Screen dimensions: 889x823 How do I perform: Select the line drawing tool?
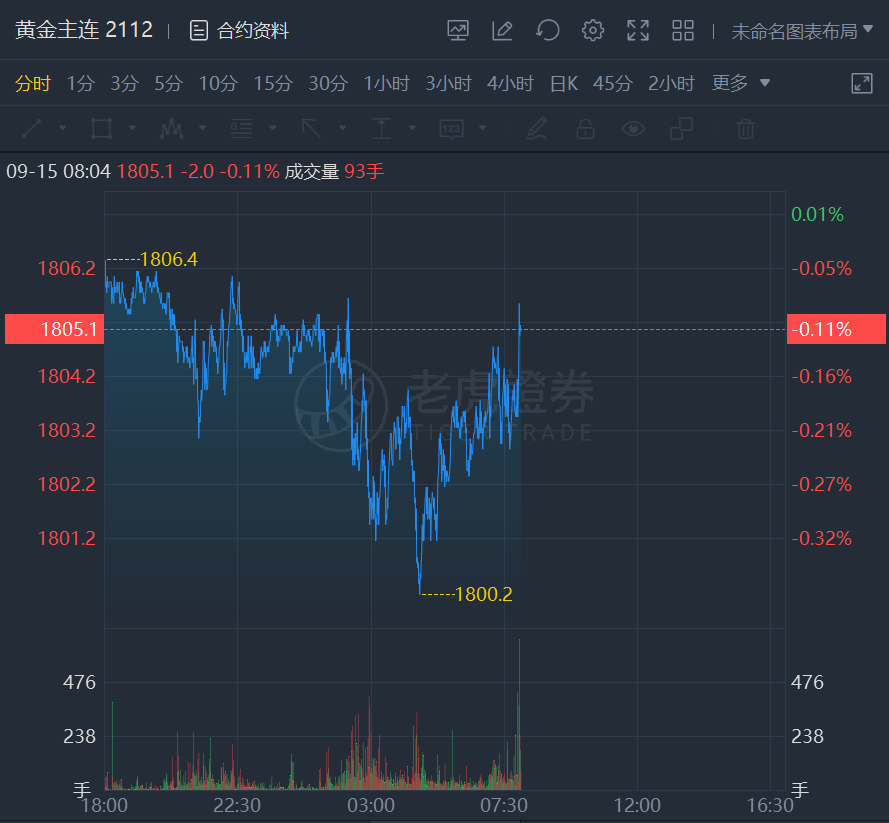[32, 128]
